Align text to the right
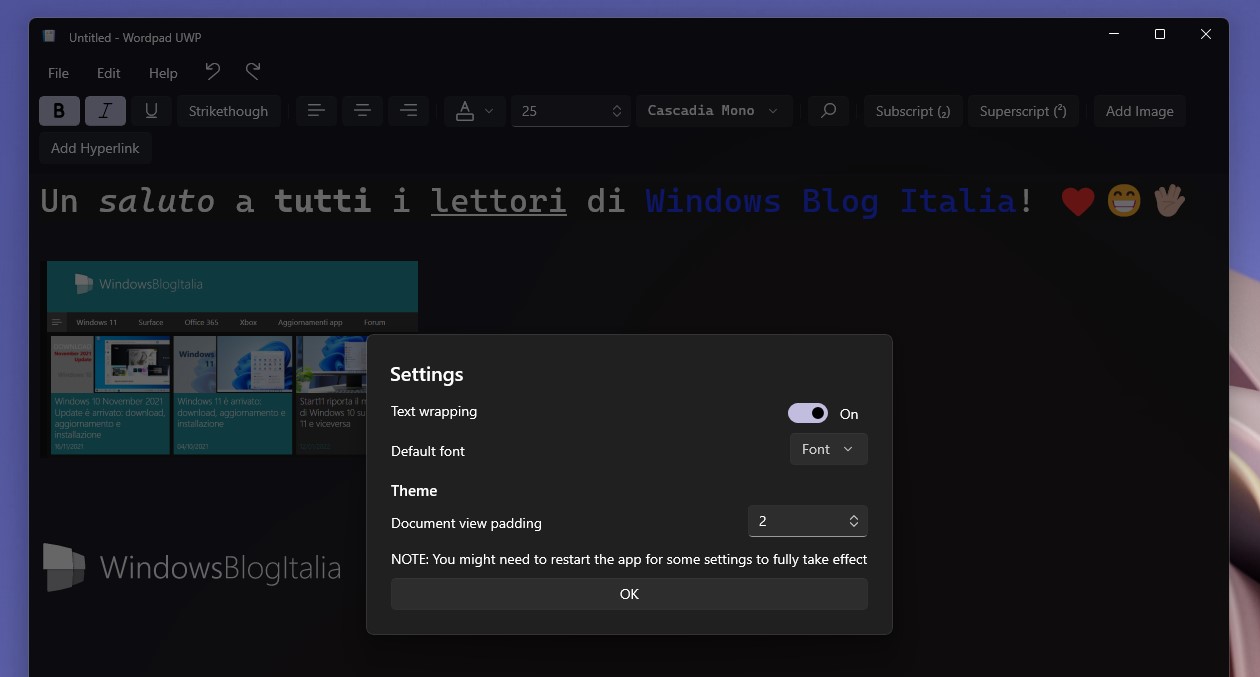 408,111
